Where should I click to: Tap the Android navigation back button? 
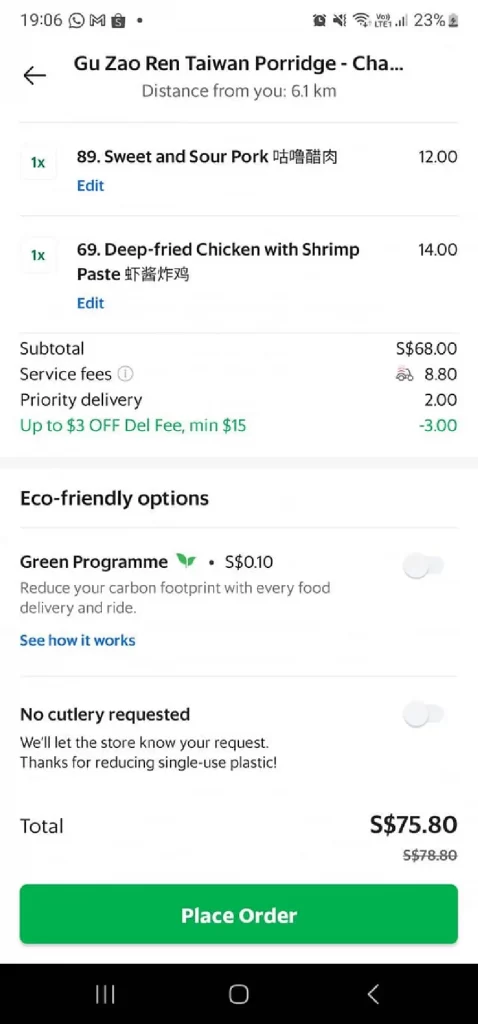point(373,995)
